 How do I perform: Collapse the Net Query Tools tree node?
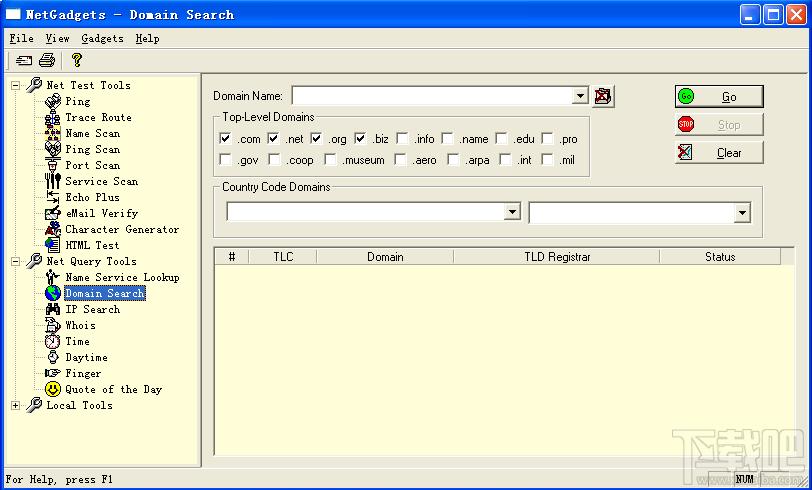pos(16,262)
